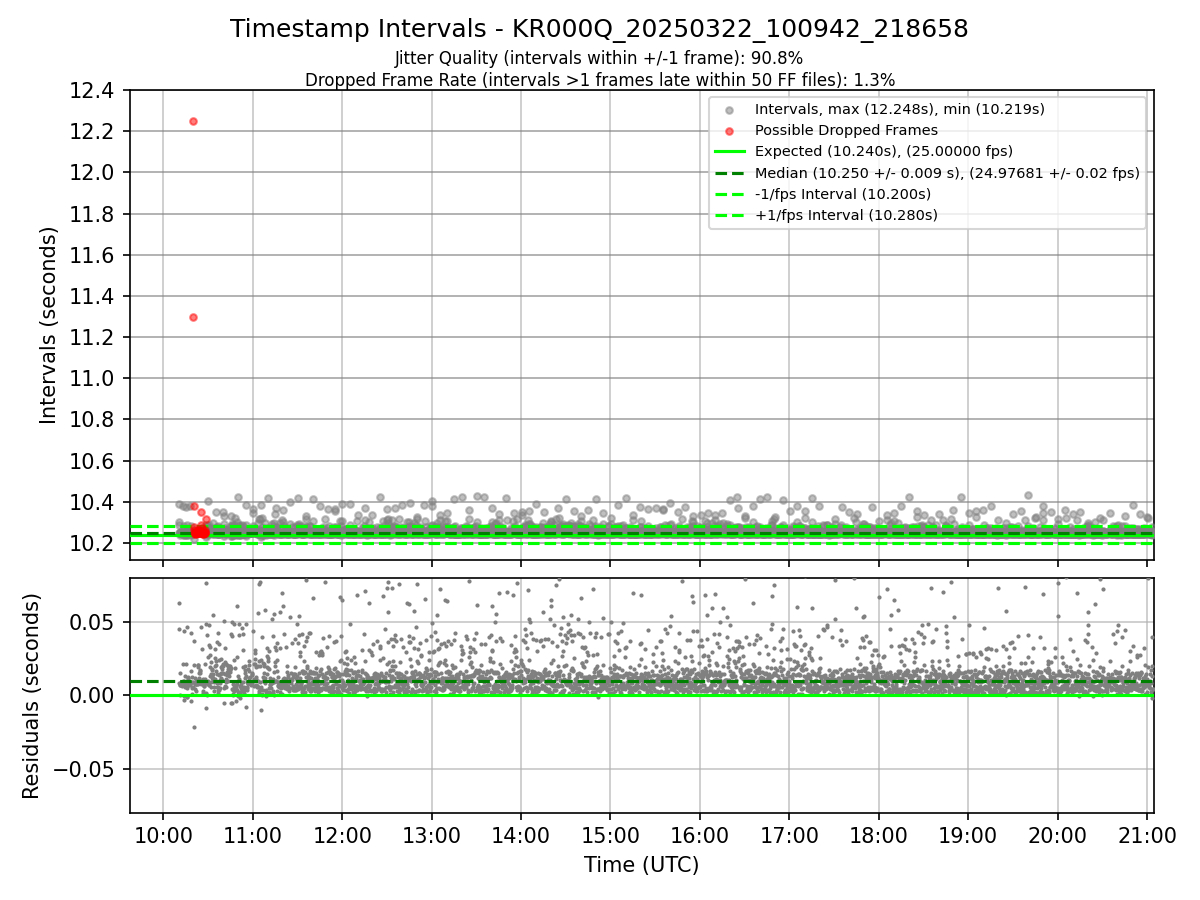The width and height of the screenshot is (1200, 900).
Task: Click the 11.6 tick label on Intervals axis
Action: (x=93, y=256)
